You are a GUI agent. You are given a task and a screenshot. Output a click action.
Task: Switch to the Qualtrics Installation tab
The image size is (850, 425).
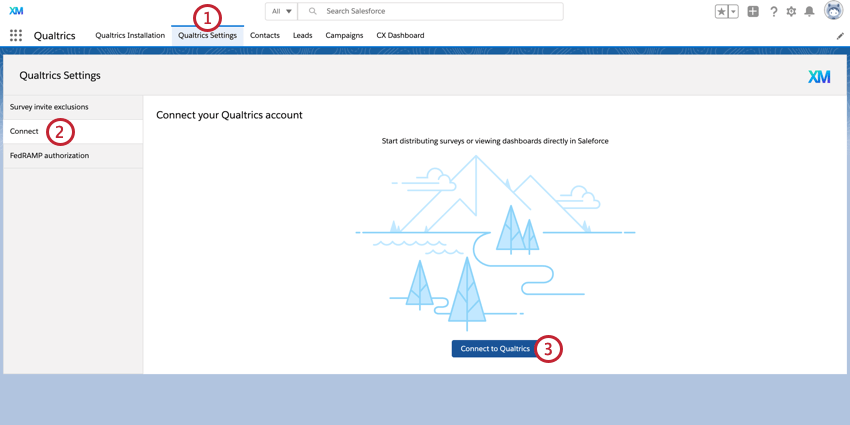130,35
